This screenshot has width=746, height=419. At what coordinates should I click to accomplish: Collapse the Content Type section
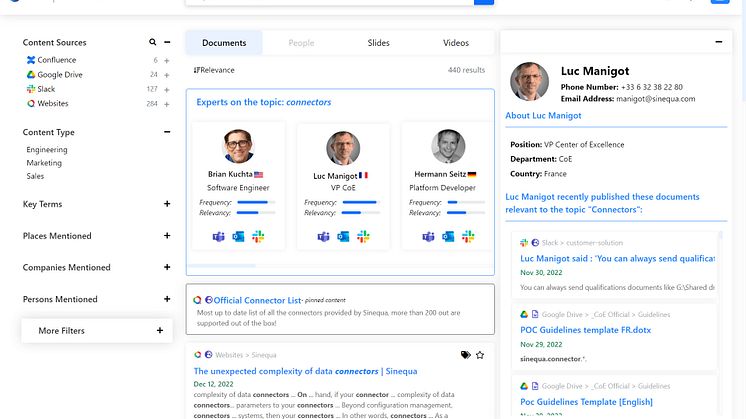167,132
